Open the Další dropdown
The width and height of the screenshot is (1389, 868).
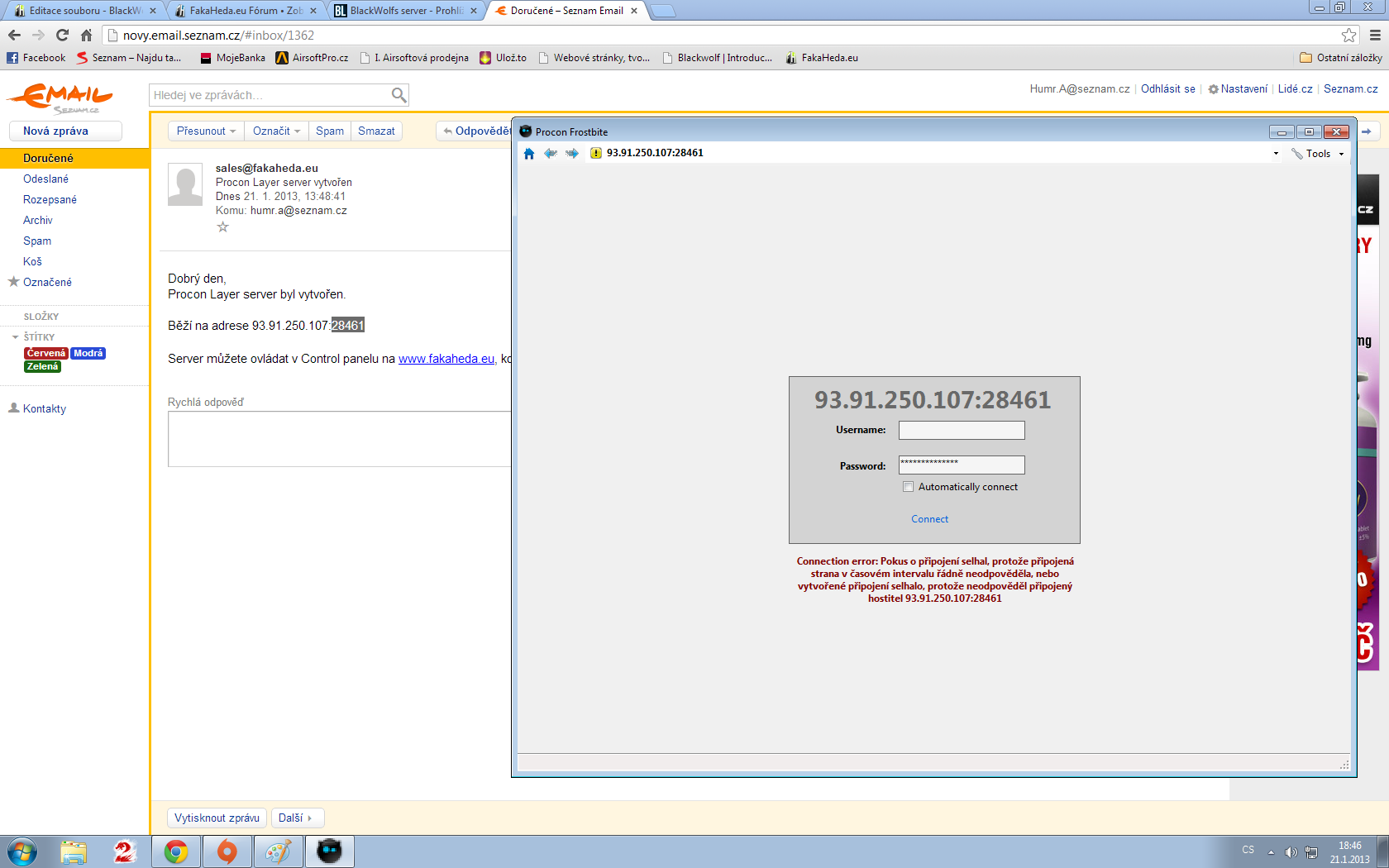coord(296,818)
